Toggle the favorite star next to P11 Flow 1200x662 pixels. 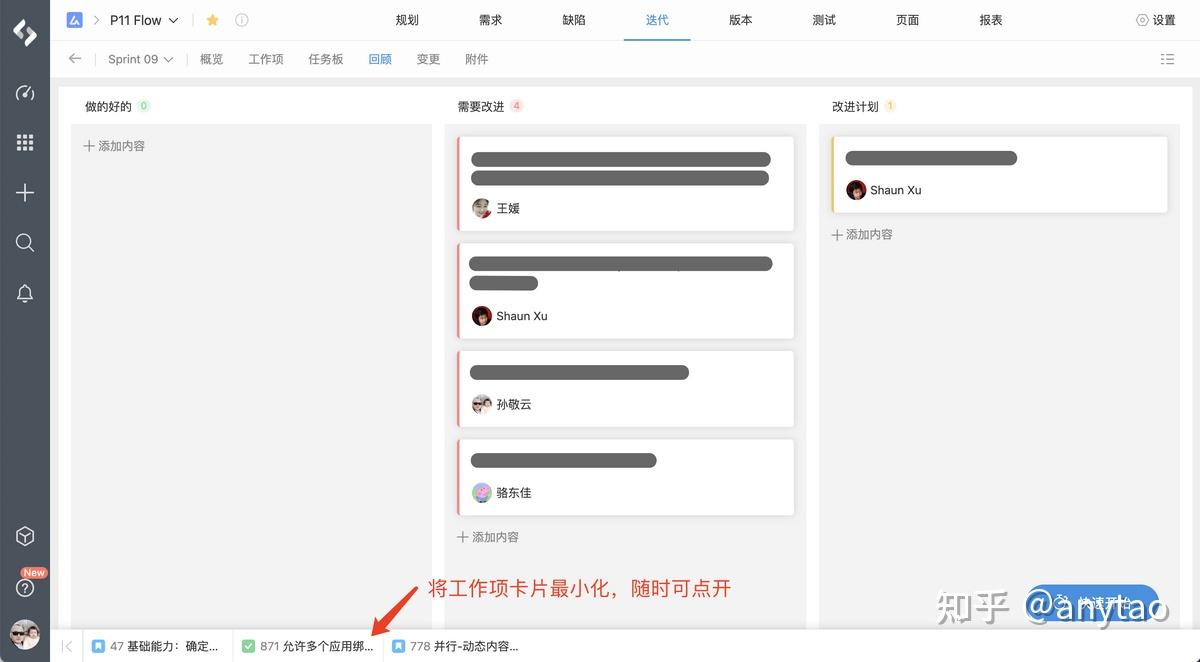pos(212,19)
